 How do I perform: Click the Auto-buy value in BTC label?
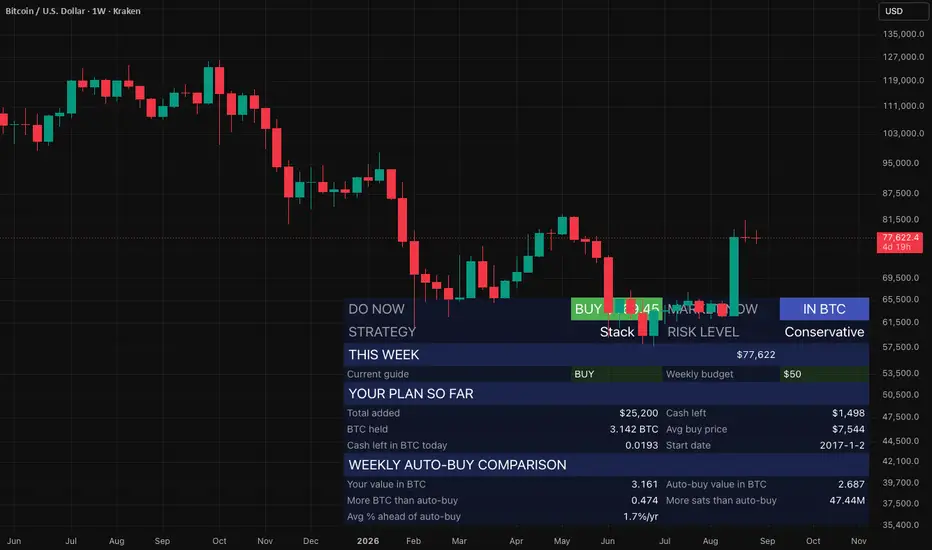pos(716,485)
